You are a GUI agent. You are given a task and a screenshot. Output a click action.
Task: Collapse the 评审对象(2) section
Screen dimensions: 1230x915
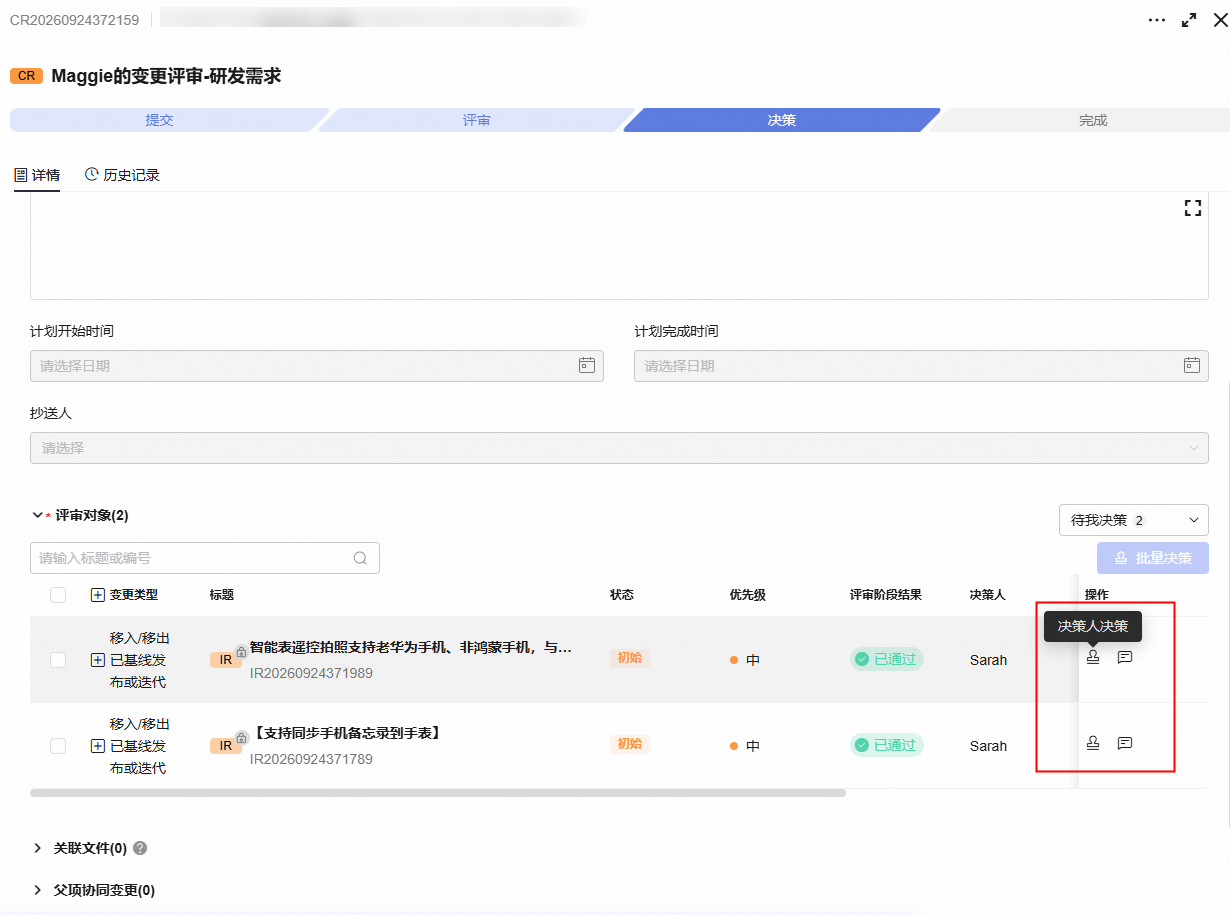(38, 515)
